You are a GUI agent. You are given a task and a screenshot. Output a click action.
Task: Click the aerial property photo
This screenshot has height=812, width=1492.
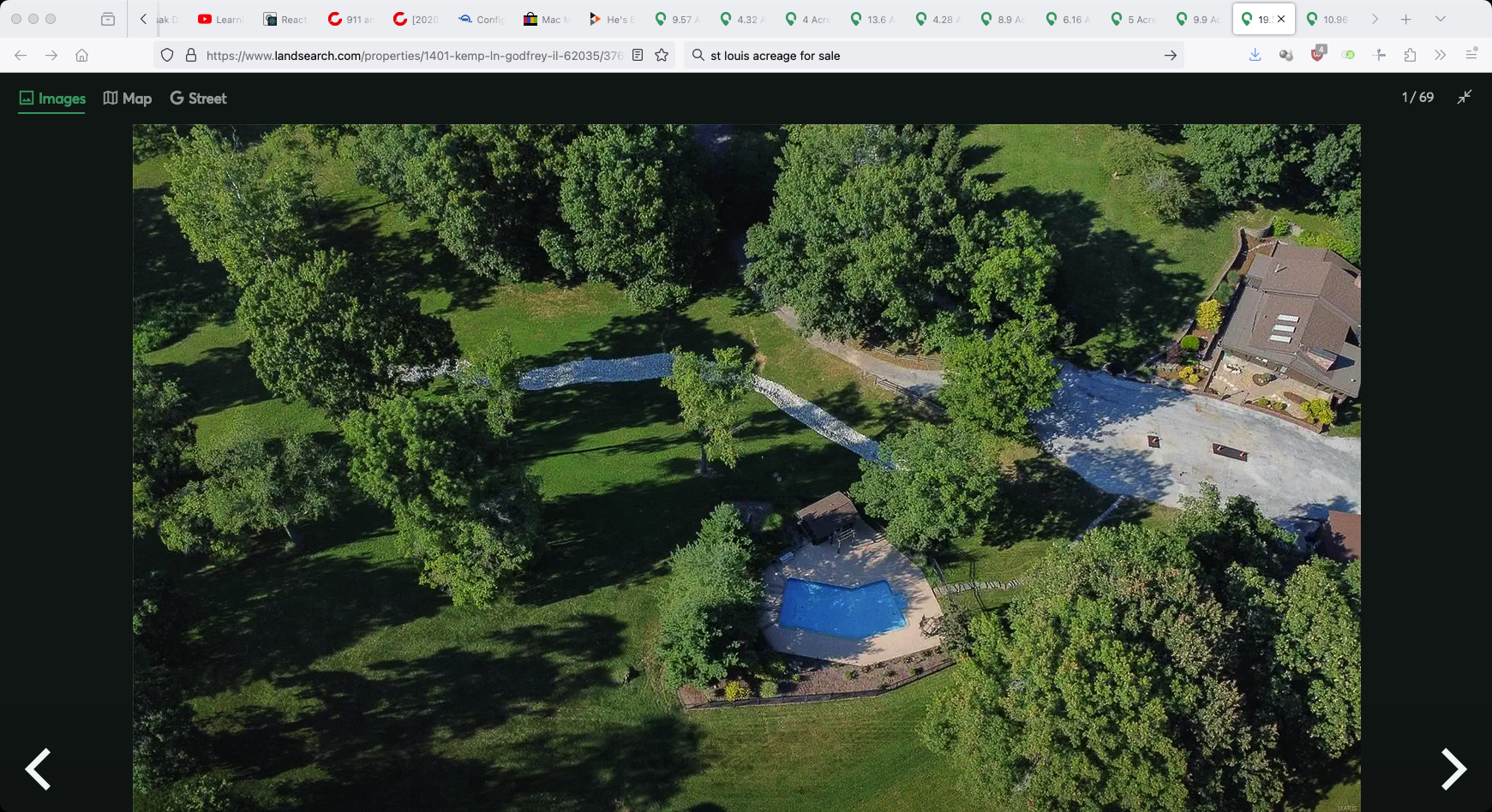pyautogui.click(x=746, y=468)
